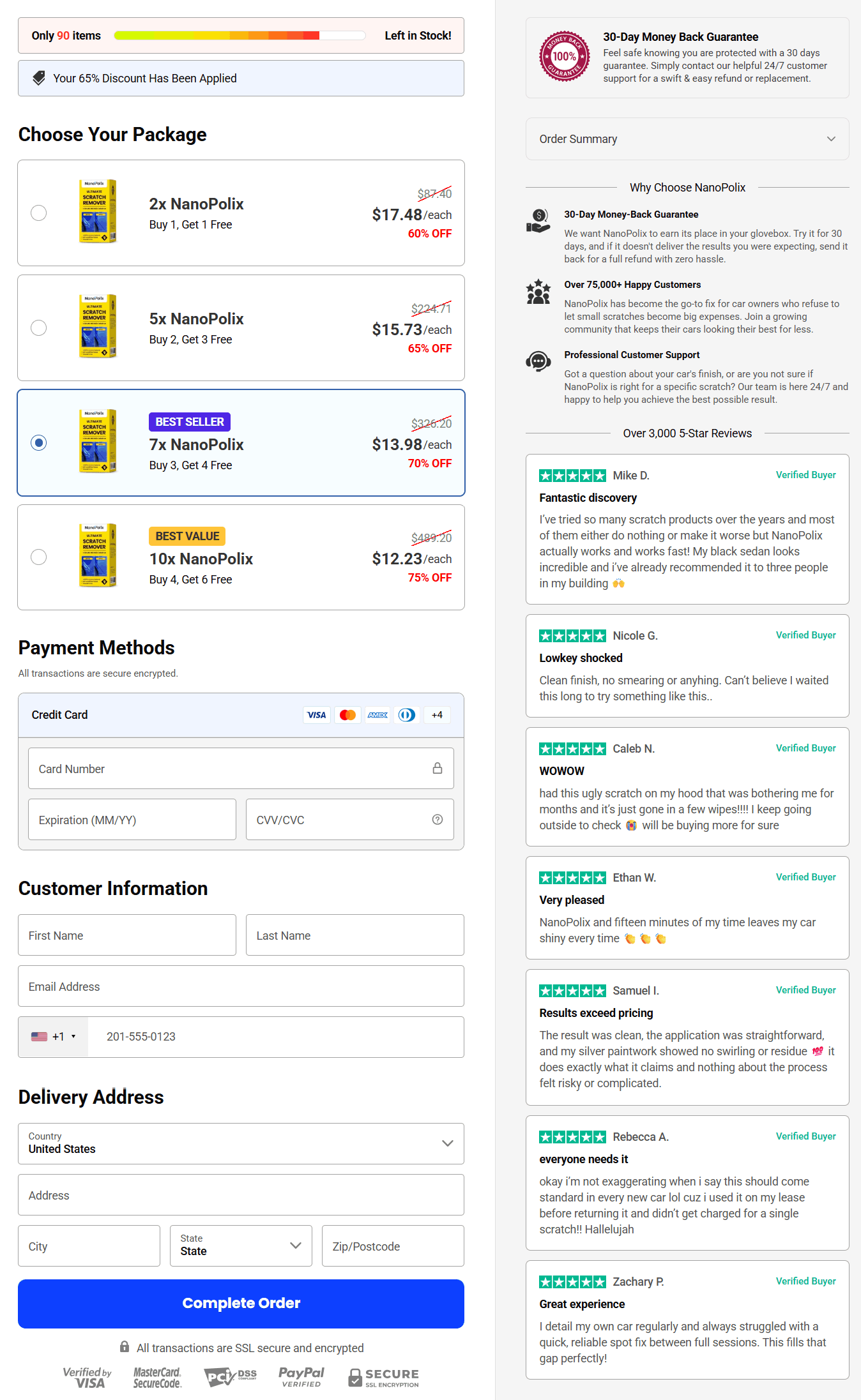
Task: Click Ethan W.'s Verified Buyer label
Action: [805, 877]
